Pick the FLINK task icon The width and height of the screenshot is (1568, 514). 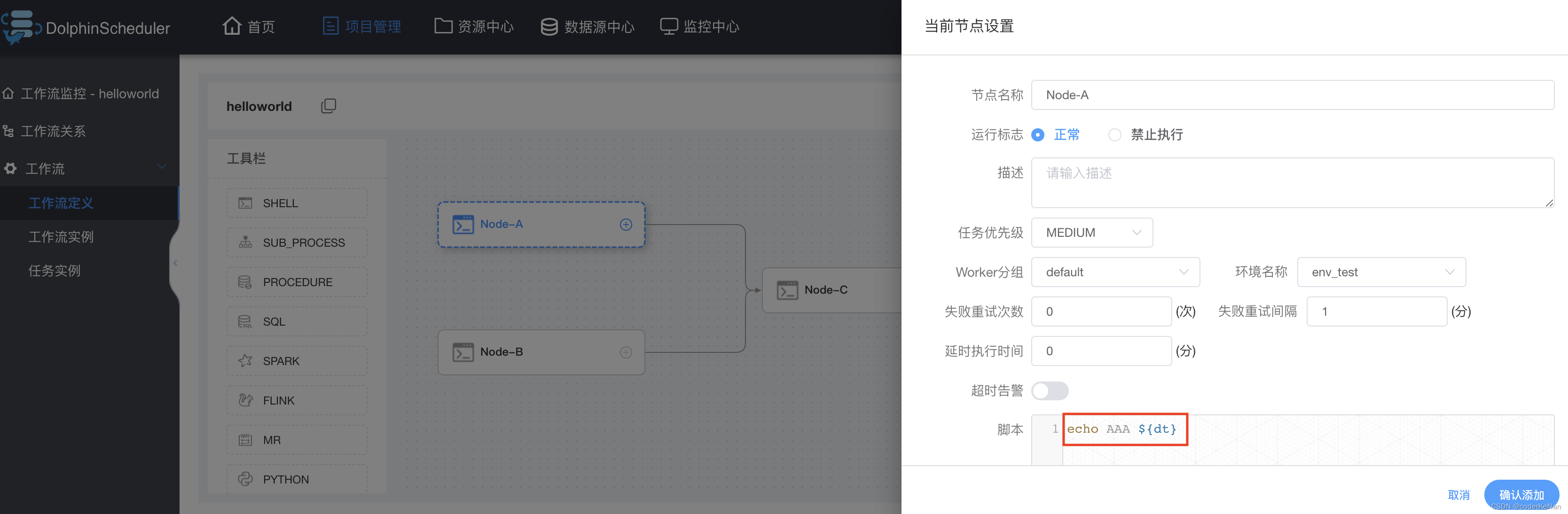245,400
